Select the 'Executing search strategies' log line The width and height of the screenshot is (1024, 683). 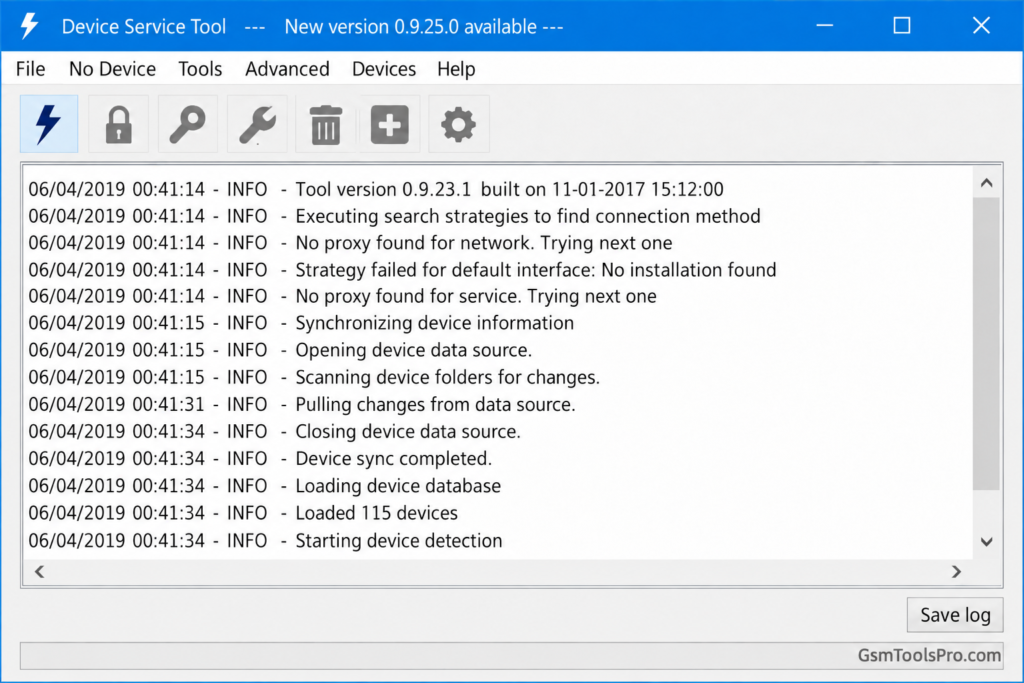[x=394, y=216]
